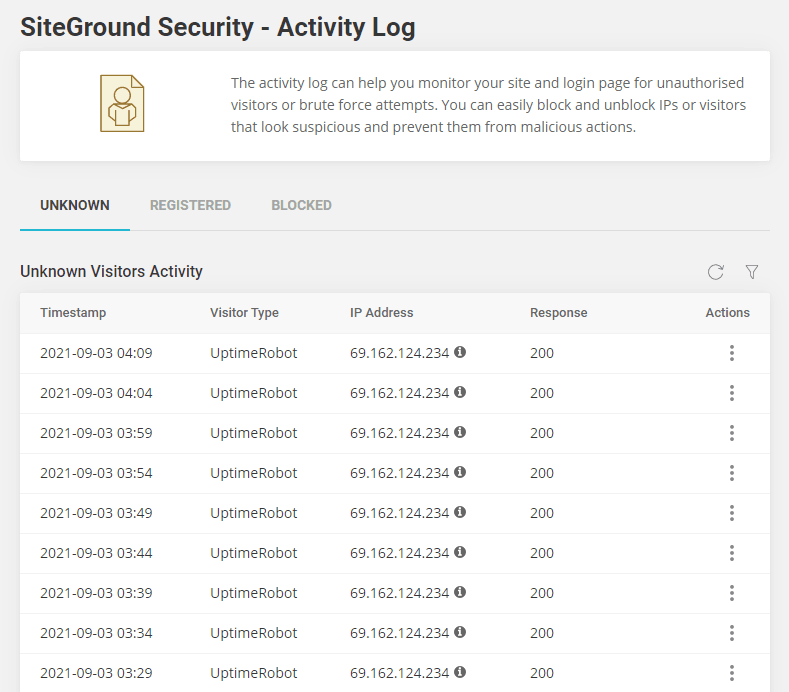Viewport: 789px width, 692px height.
Task: Select timestamp 2021-09-03 03:44
Action: [x=96, y=553]
